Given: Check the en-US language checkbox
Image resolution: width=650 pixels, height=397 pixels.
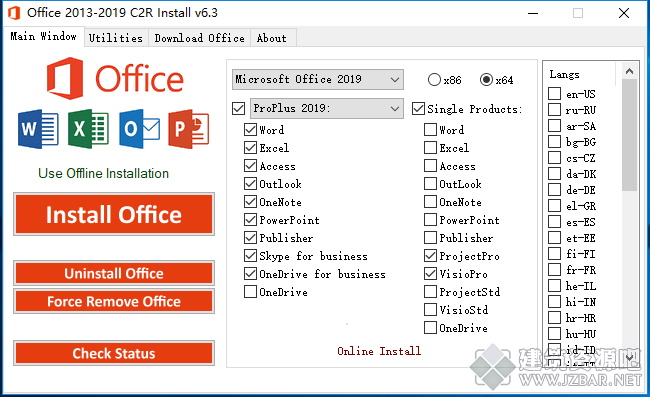Looking at the screenshot, I should (555, 94).
